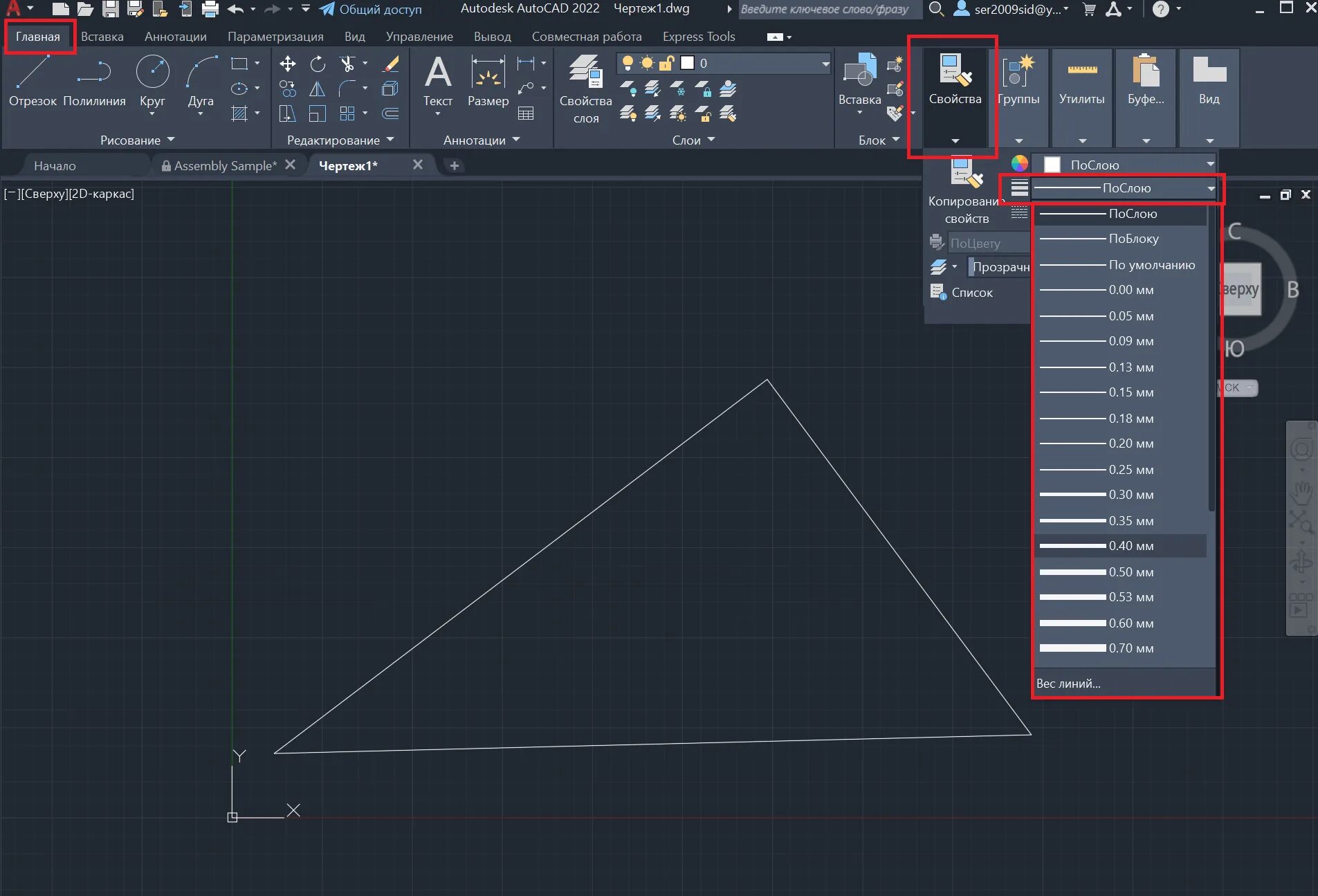Open the Утилиты panel button
Image resolution: width=1318 pixels, height=896 pixels.
pos(1082,97)
